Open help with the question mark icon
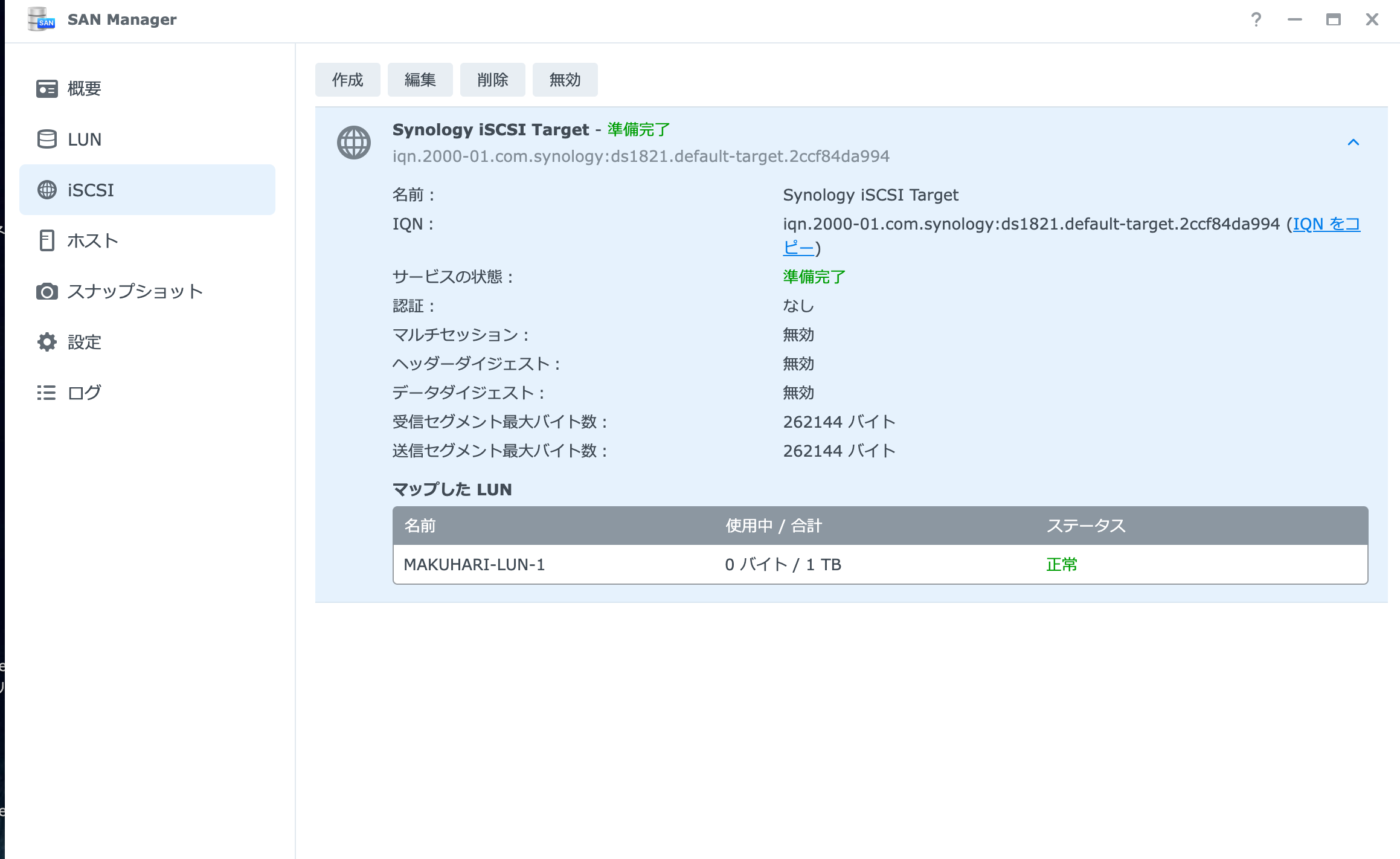This screenshot has height=859, width=1400. (x=1256, y=20)
